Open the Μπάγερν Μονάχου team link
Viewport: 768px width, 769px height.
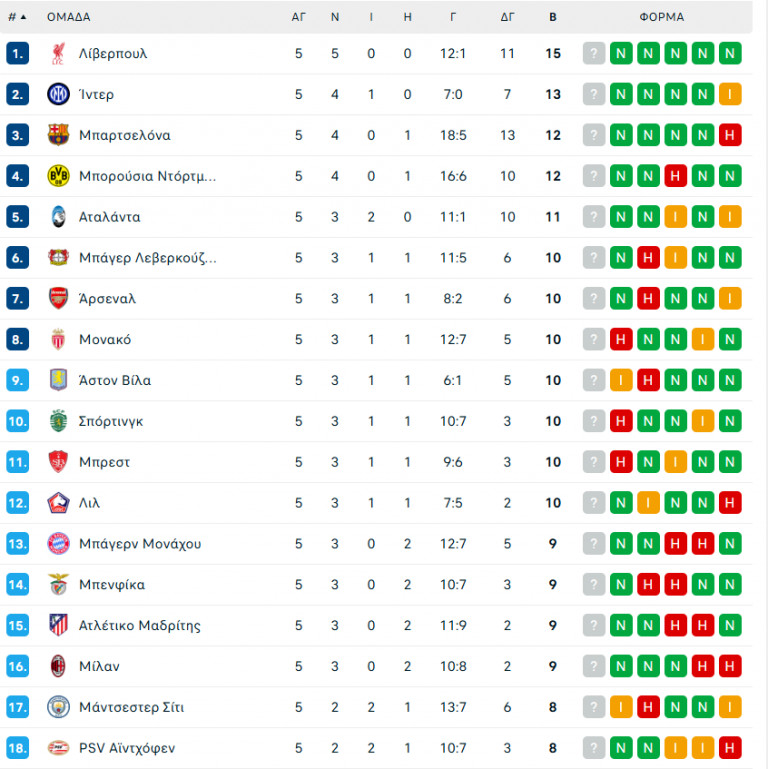pyautogui.click(x=140, y=544)
